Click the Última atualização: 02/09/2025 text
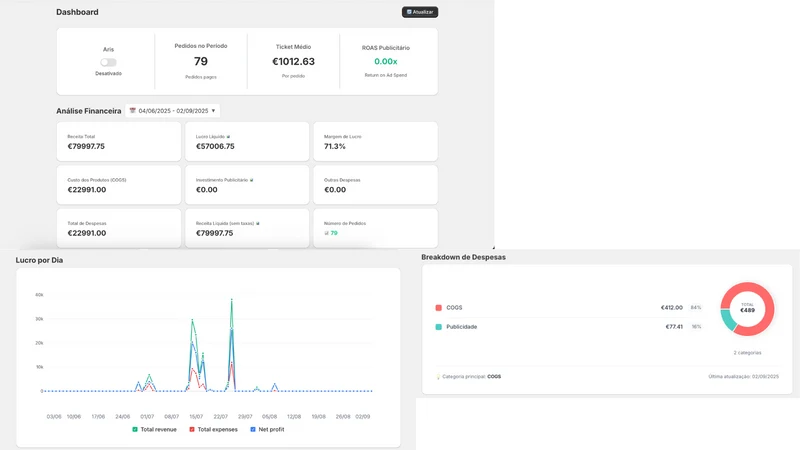Image resolution: width=800 pixels, height=450 pixels. [x=743, y=377]
